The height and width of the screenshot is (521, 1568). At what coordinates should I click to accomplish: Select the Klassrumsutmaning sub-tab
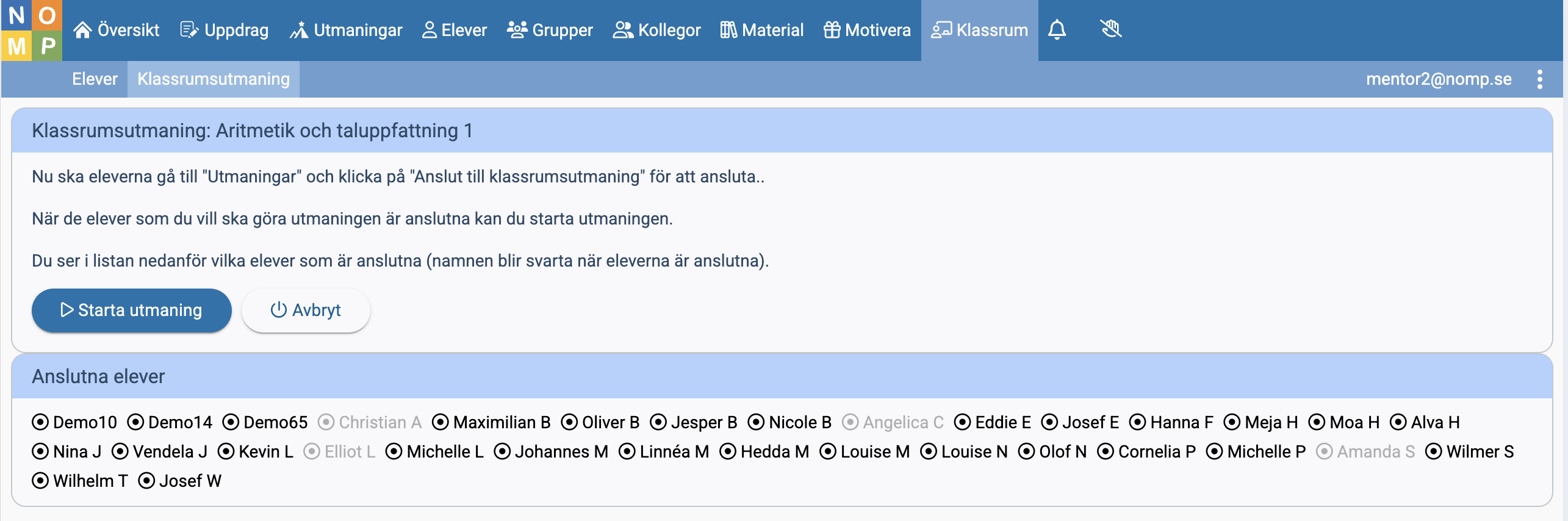(213, 79)
